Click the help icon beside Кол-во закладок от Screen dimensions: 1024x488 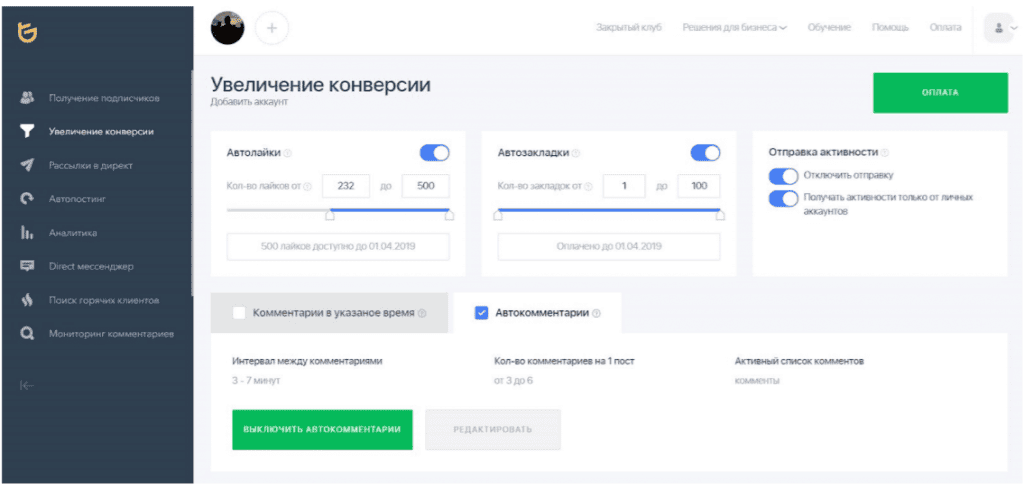[x=588, y=186]
